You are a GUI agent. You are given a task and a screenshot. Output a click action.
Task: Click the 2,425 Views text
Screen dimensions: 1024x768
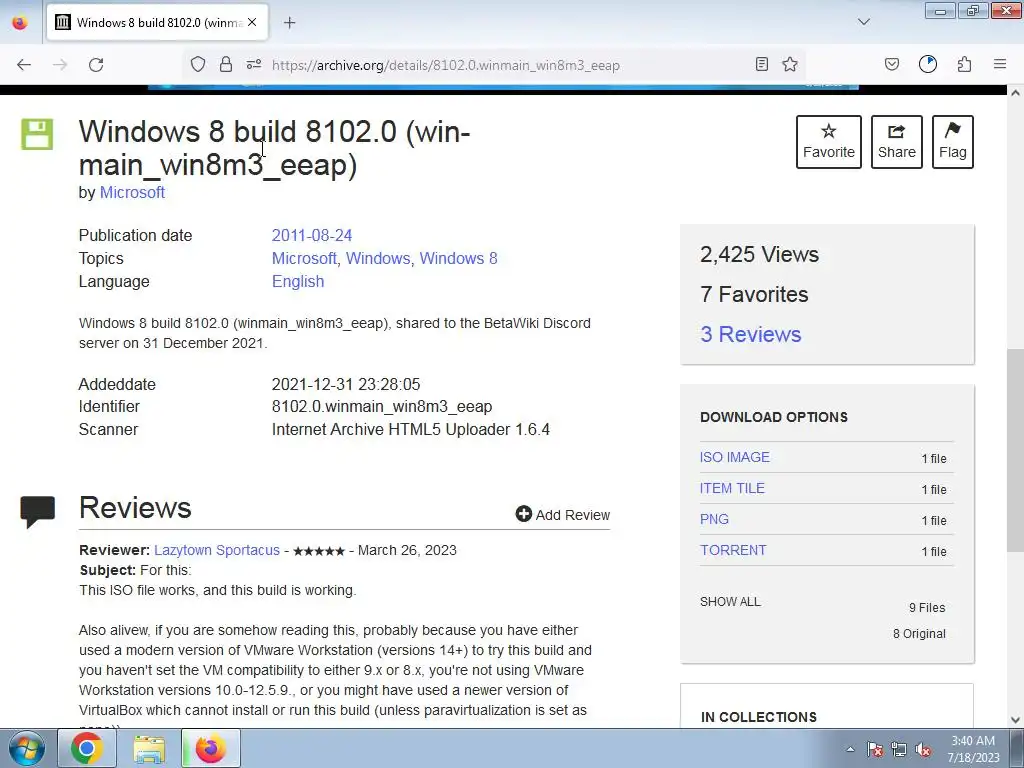tap(759, 254)
